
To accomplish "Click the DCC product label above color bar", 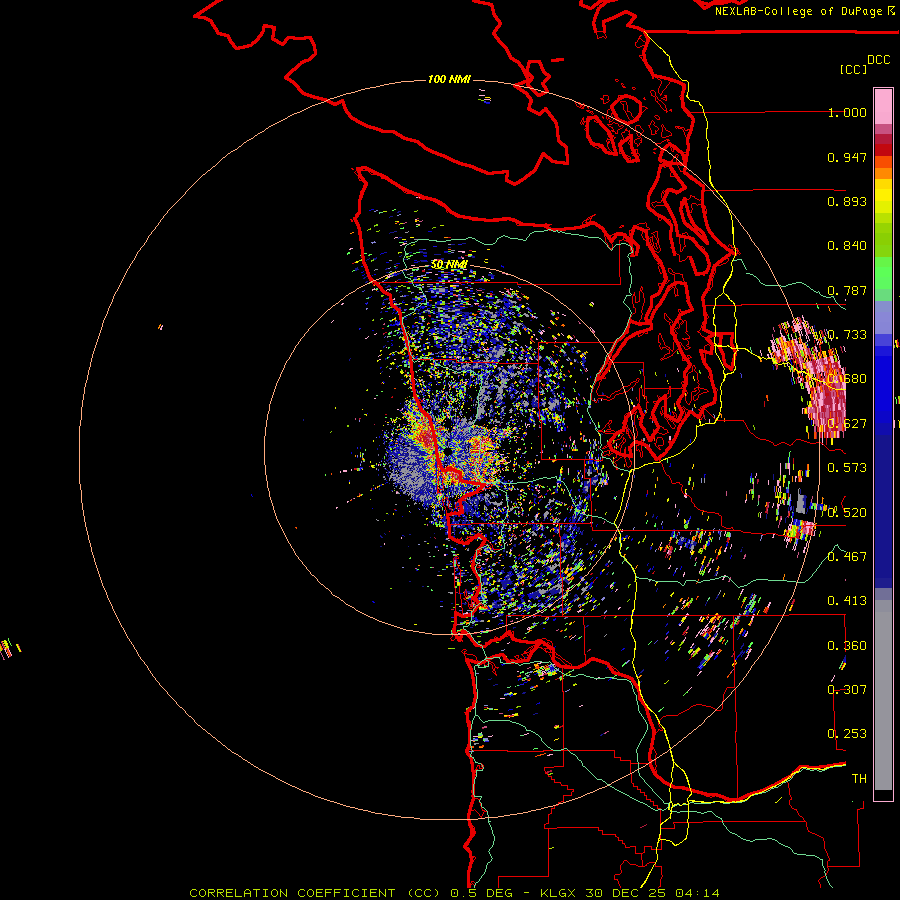I will (878, 60).
